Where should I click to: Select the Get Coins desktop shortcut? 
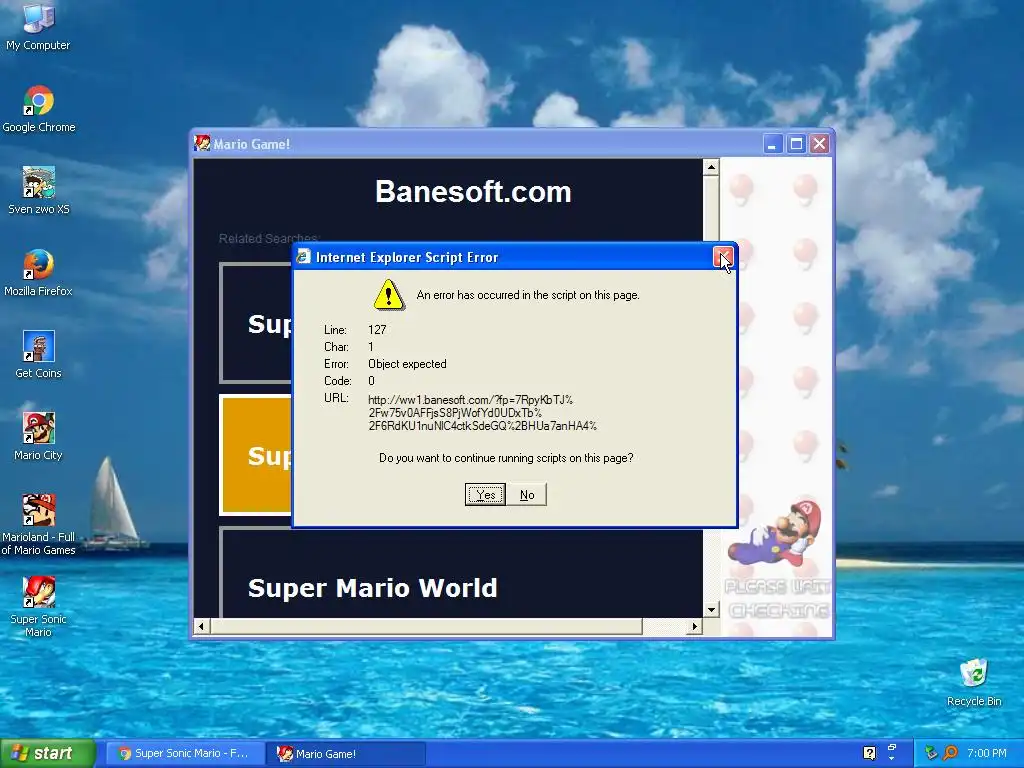pos(39,355)
